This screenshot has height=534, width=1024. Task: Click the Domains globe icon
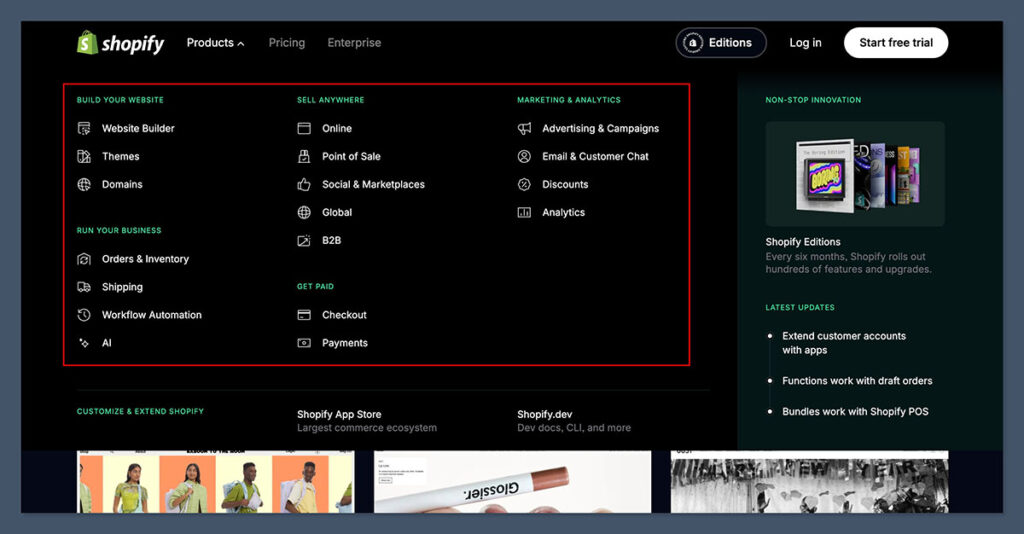click(84, 185)
